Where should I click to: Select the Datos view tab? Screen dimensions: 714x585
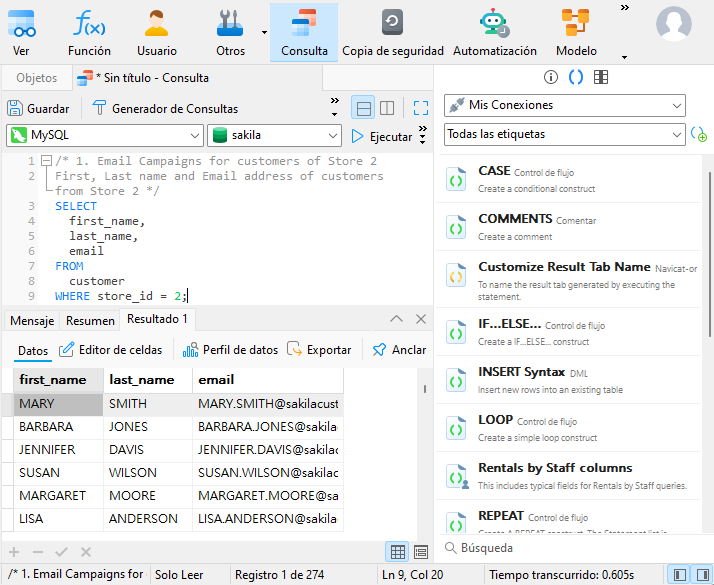(x=33, y=351)
